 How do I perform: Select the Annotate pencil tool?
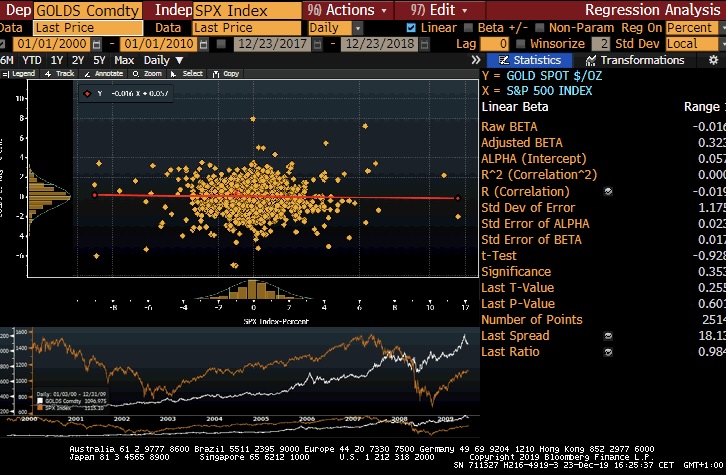[x=104, y=74]
